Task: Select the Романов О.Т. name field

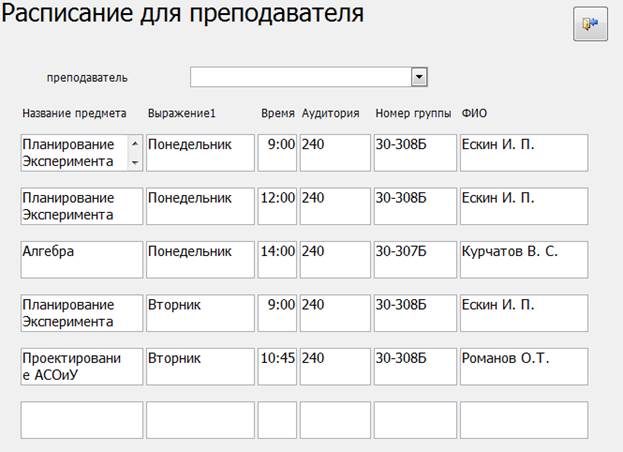Action: [x=523, y=365]
